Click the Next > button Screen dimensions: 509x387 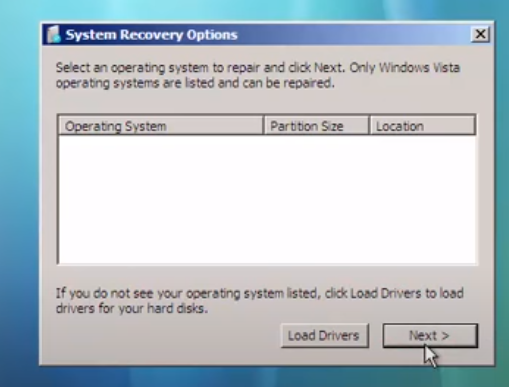pyautogui.click(x=430, y=335)
